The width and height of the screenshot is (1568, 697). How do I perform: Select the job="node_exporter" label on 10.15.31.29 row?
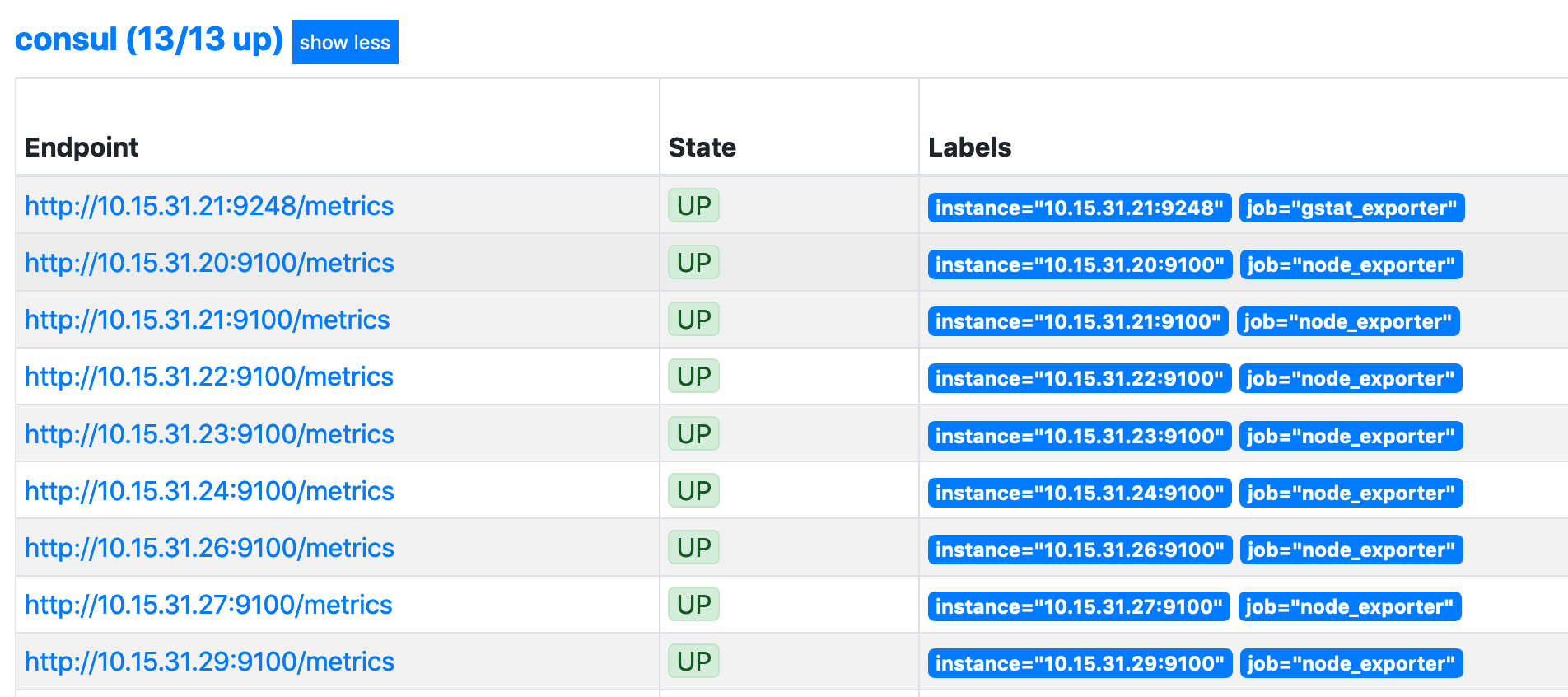click(1350, 663)
